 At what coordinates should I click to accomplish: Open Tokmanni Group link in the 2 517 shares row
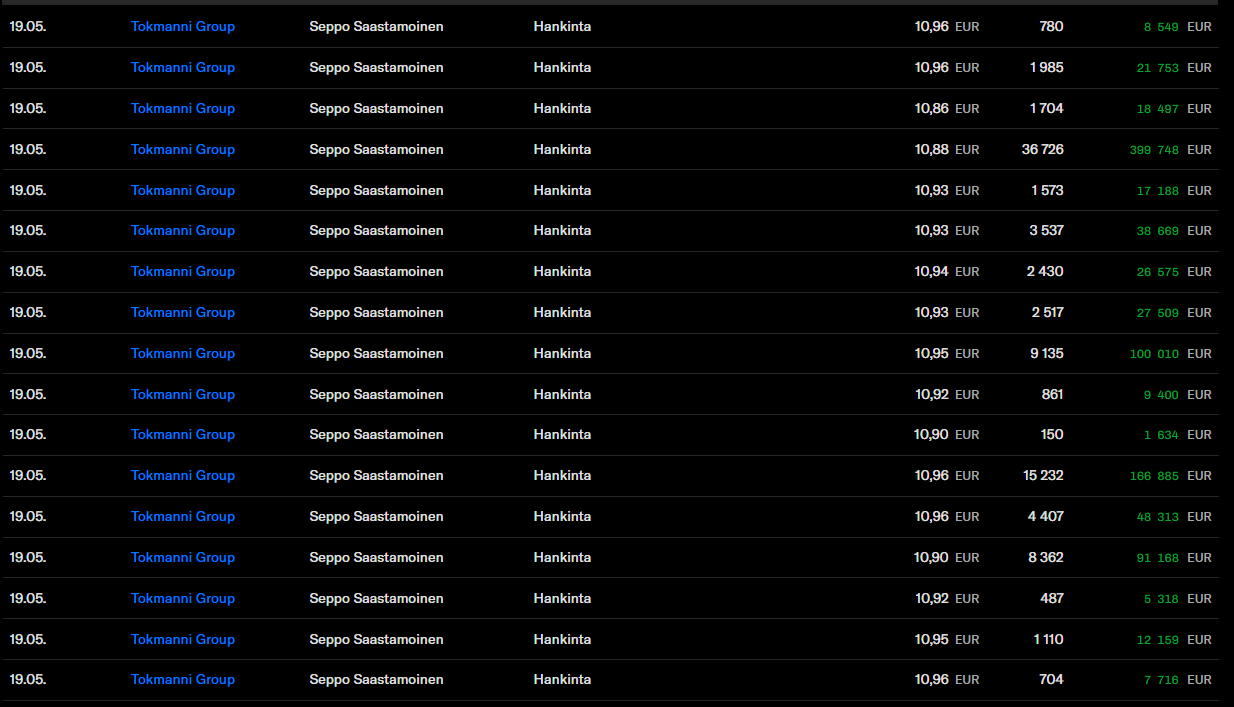[183, 312]
